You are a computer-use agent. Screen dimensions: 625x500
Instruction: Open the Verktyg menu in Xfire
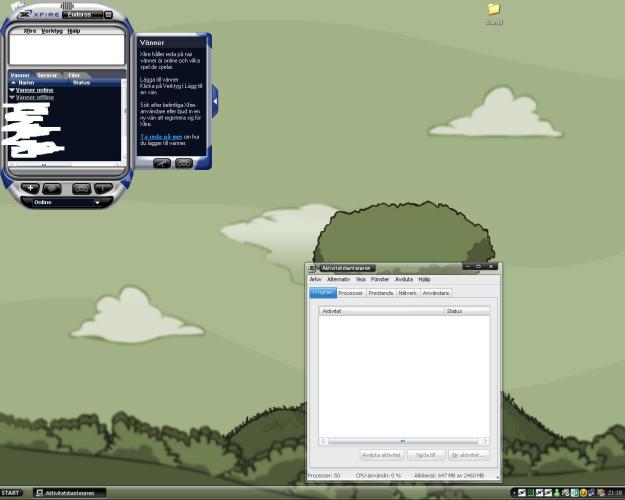(x=52, y=31)
